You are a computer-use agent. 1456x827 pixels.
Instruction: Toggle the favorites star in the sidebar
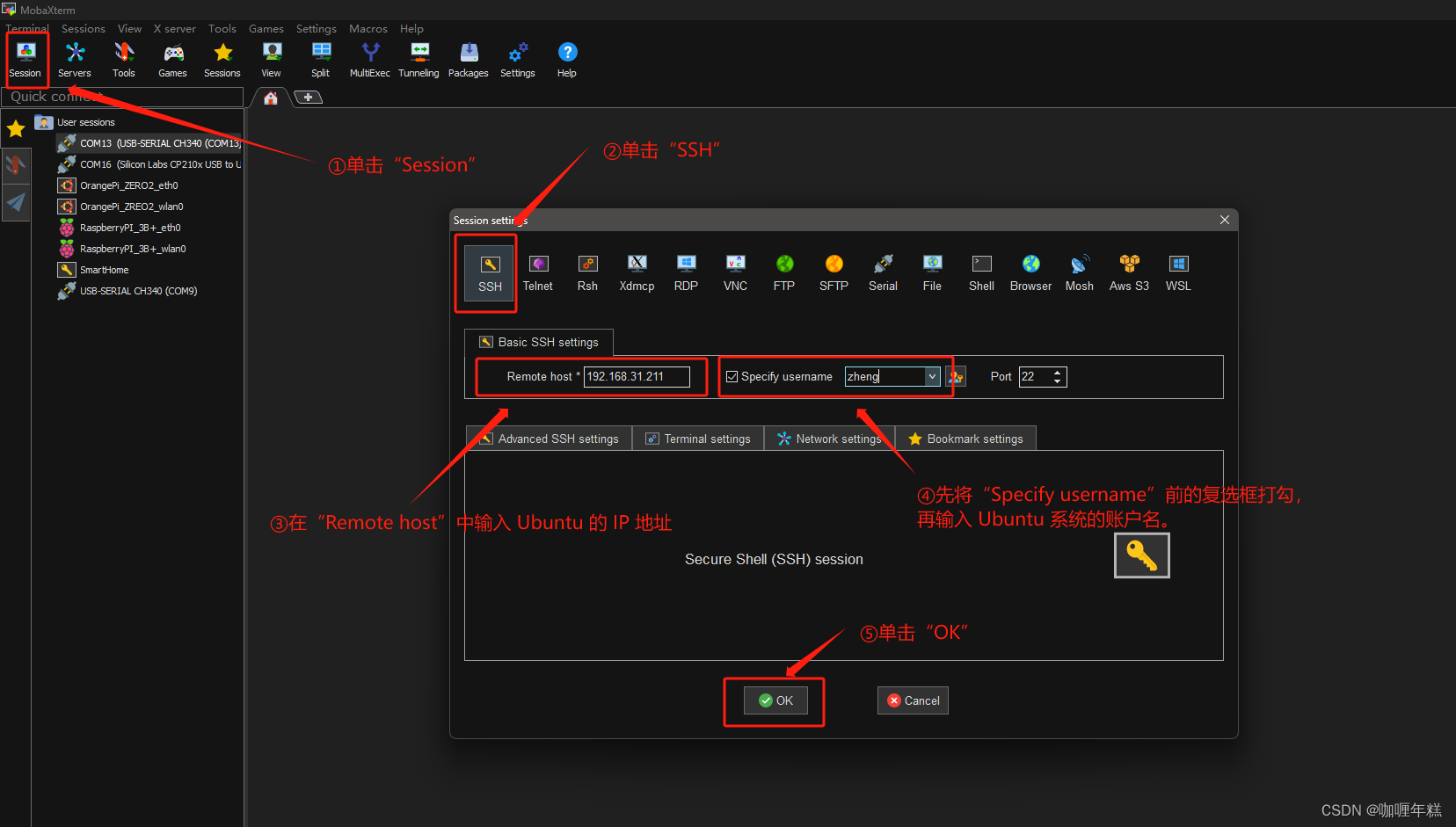tap(15, 129)
